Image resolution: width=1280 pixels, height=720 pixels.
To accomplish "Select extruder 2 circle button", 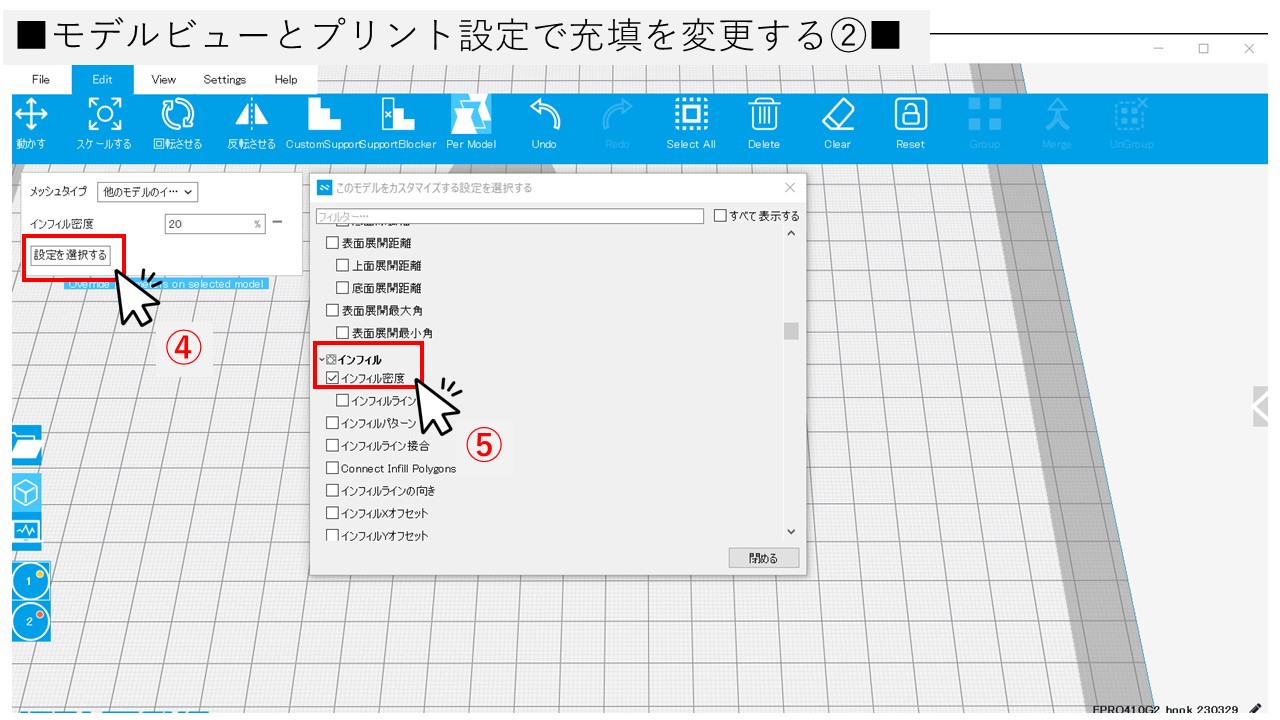I will 30,621.
